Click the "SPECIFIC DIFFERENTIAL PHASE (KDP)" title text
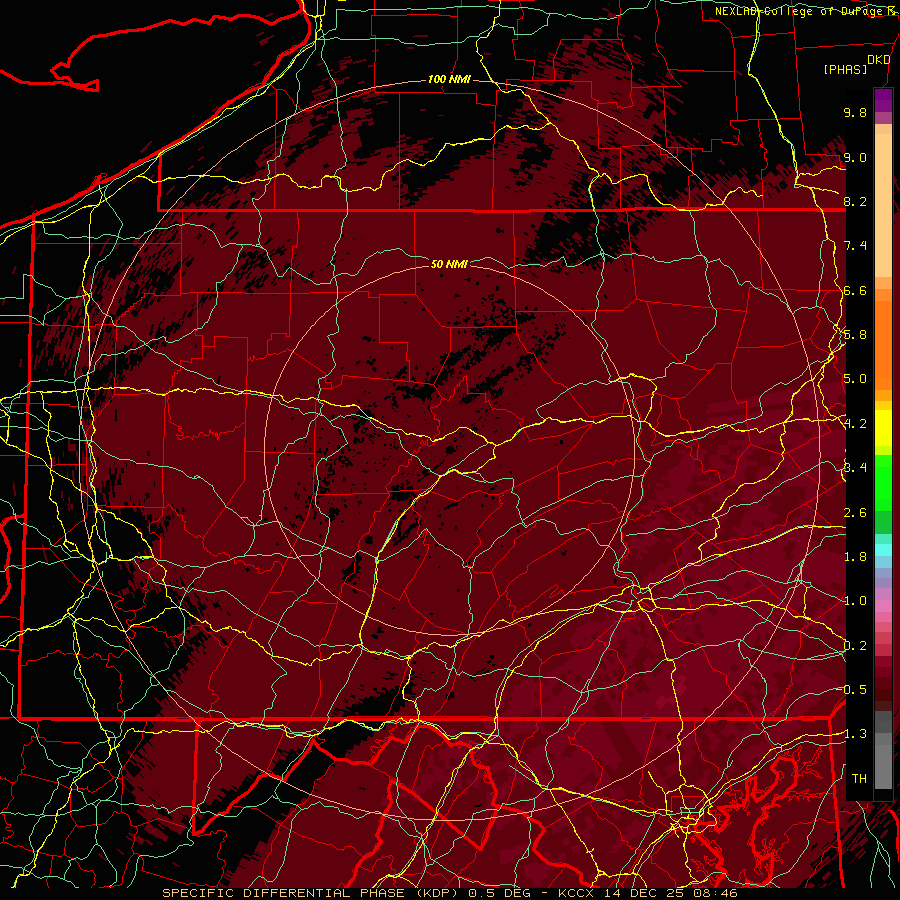The width and height of the screenshot is (900, 900). click(x=313, y=893)
